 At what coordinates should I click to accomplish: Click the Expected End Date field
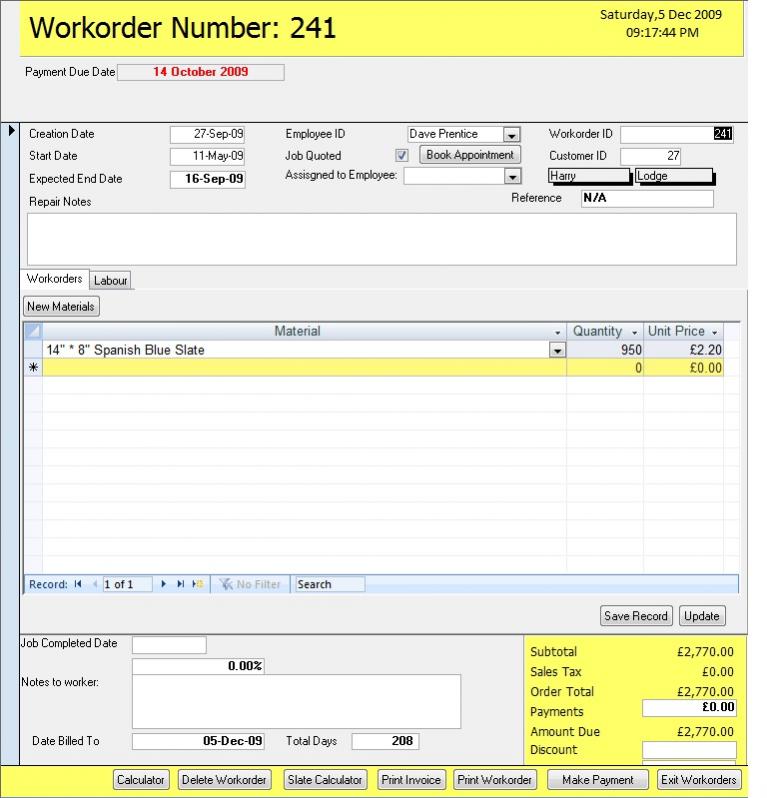coord(207,179)
